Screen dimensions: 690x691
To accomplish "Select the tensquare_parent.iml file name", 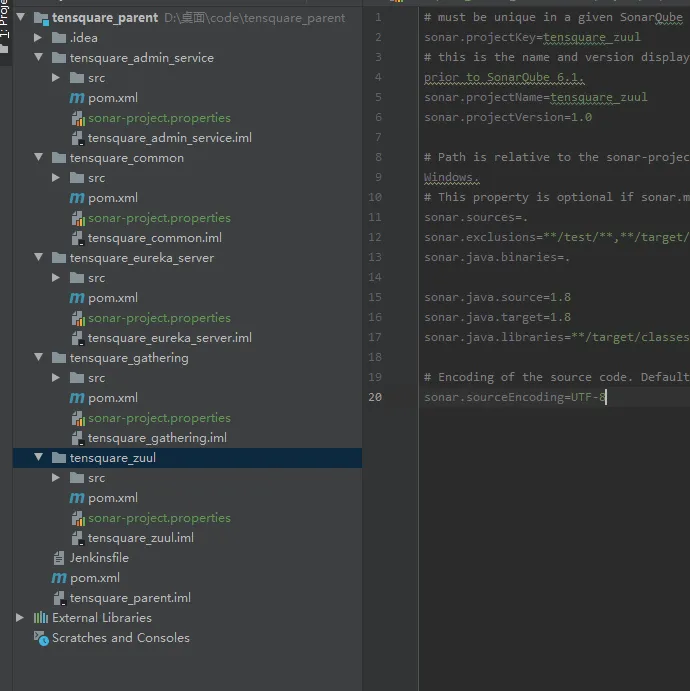I will 130,598.
